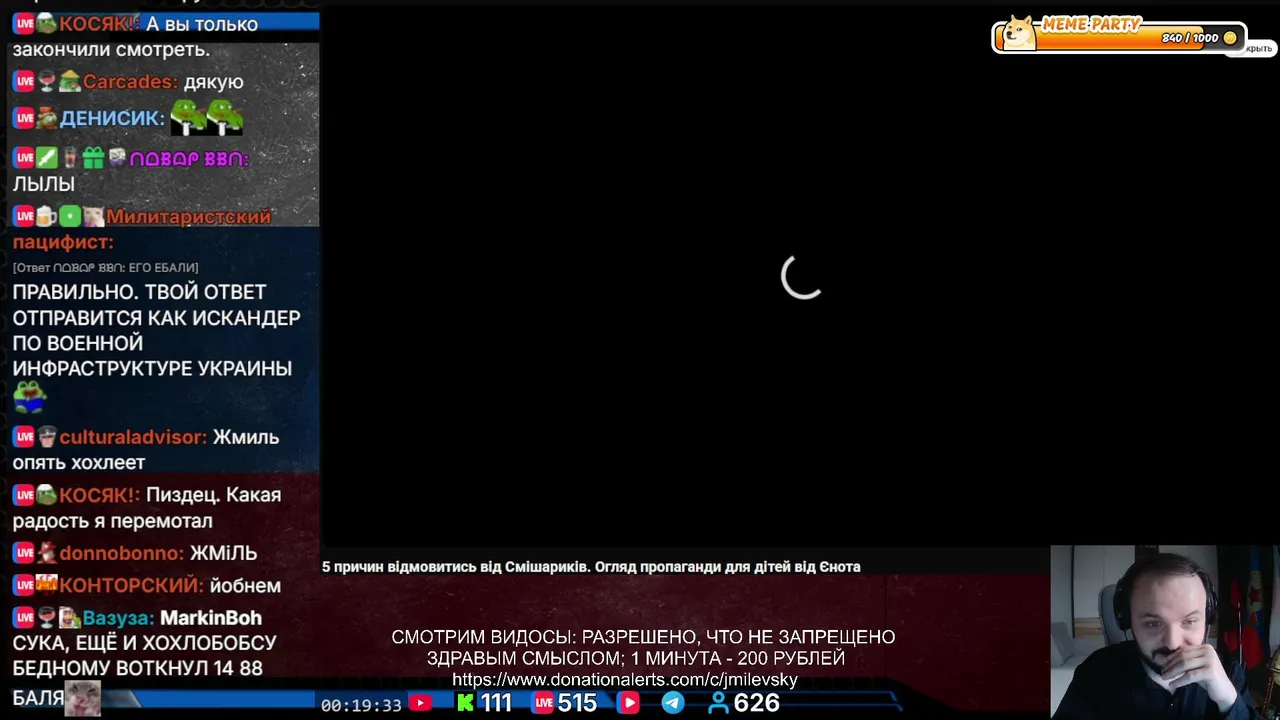This screenshot has width=1280, height=720.
Task: Click the Doge mascot on Meme Party bar
Action: point(1019,33)
